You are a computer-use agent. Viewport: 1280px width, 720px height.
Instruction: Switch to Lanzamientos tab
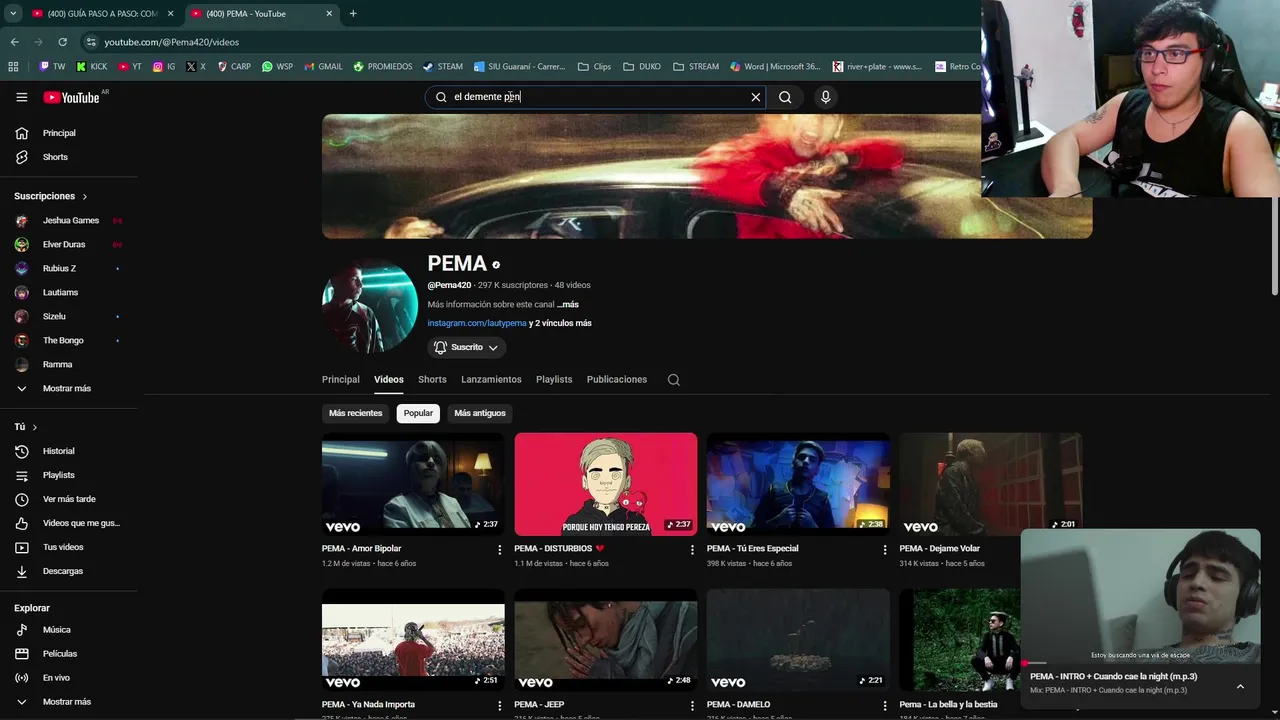pos(491,380)
